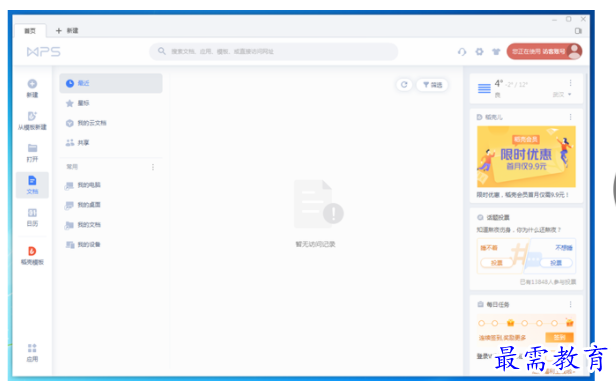Click the 4° temperature reading

point(499,83)
